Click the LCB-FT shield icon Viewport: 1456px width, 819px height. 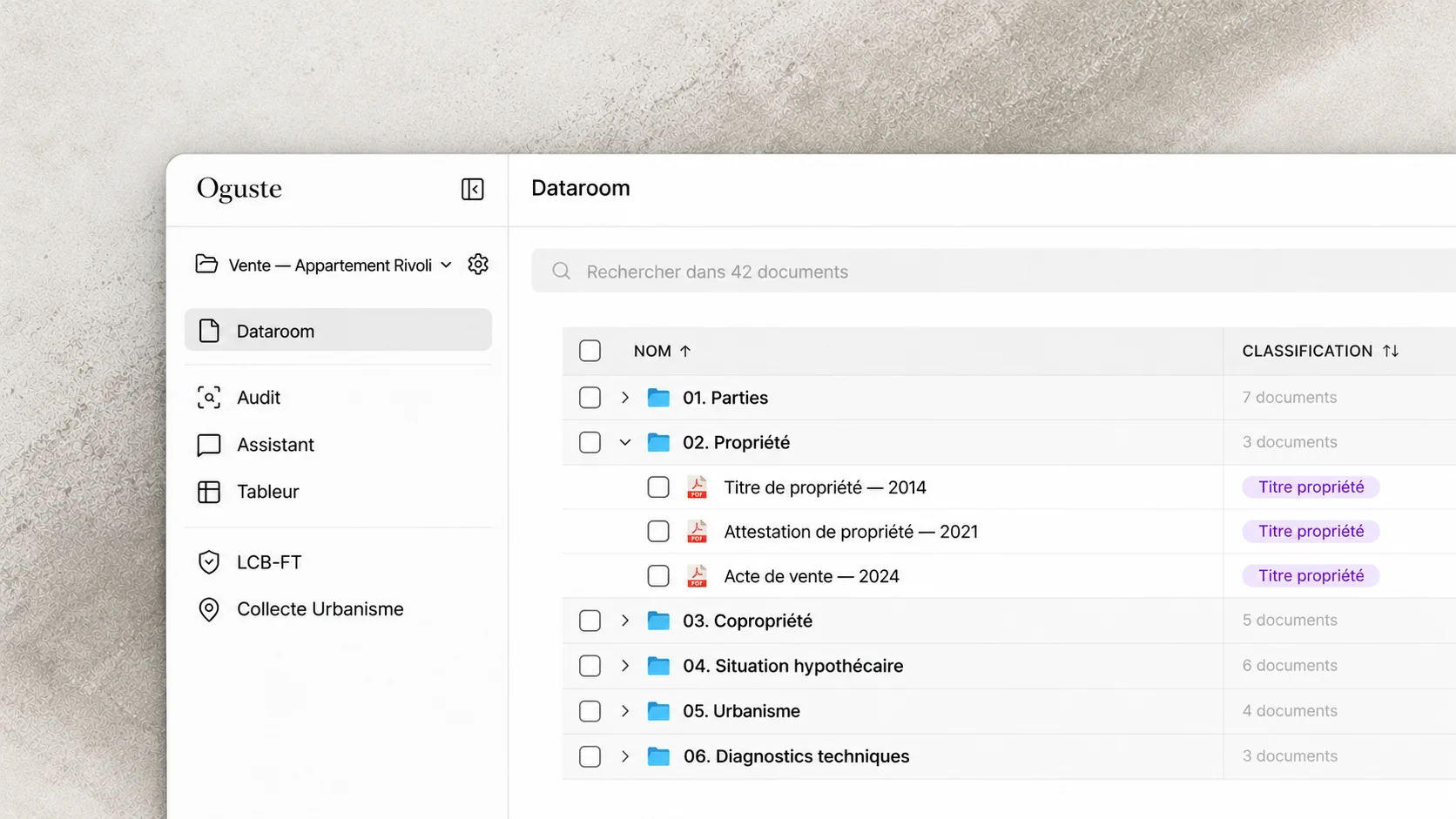pos(209,562)
